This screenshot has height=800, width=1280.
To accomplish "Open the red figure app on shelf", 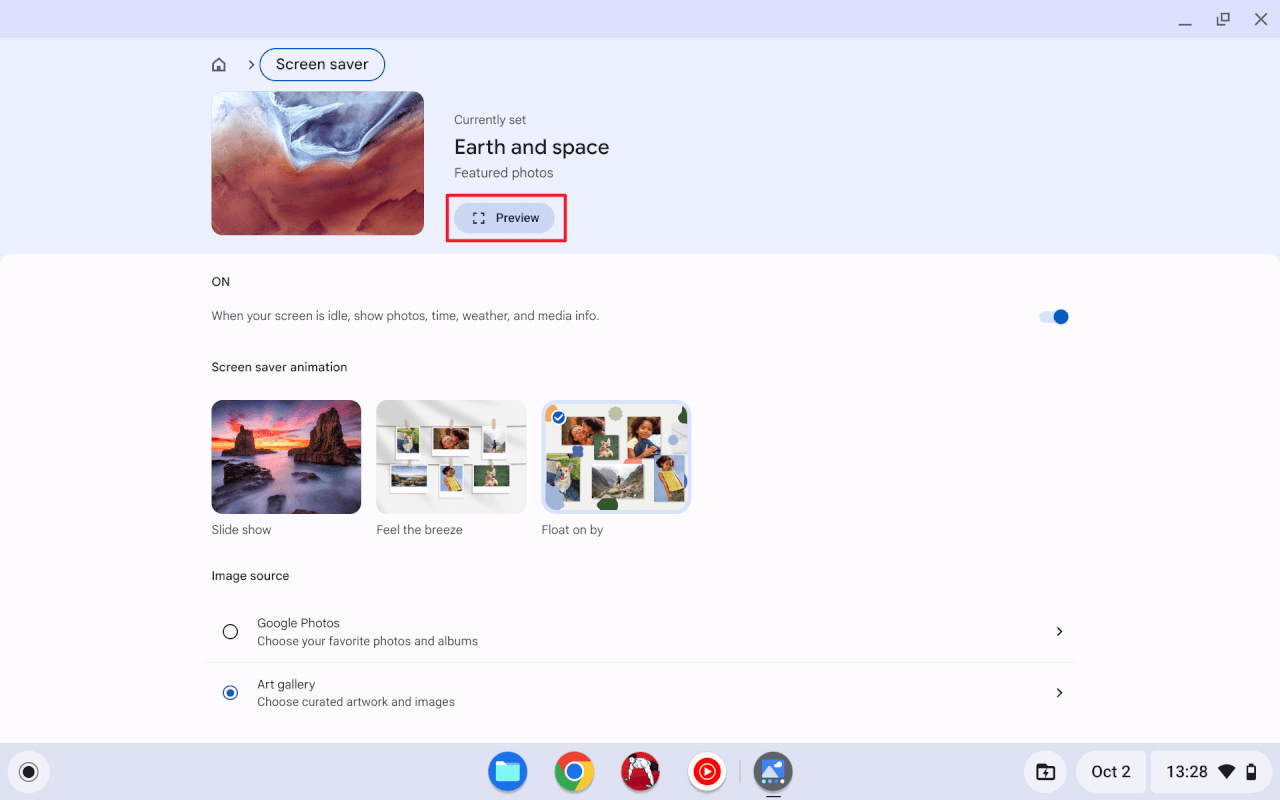I will 640,772.
